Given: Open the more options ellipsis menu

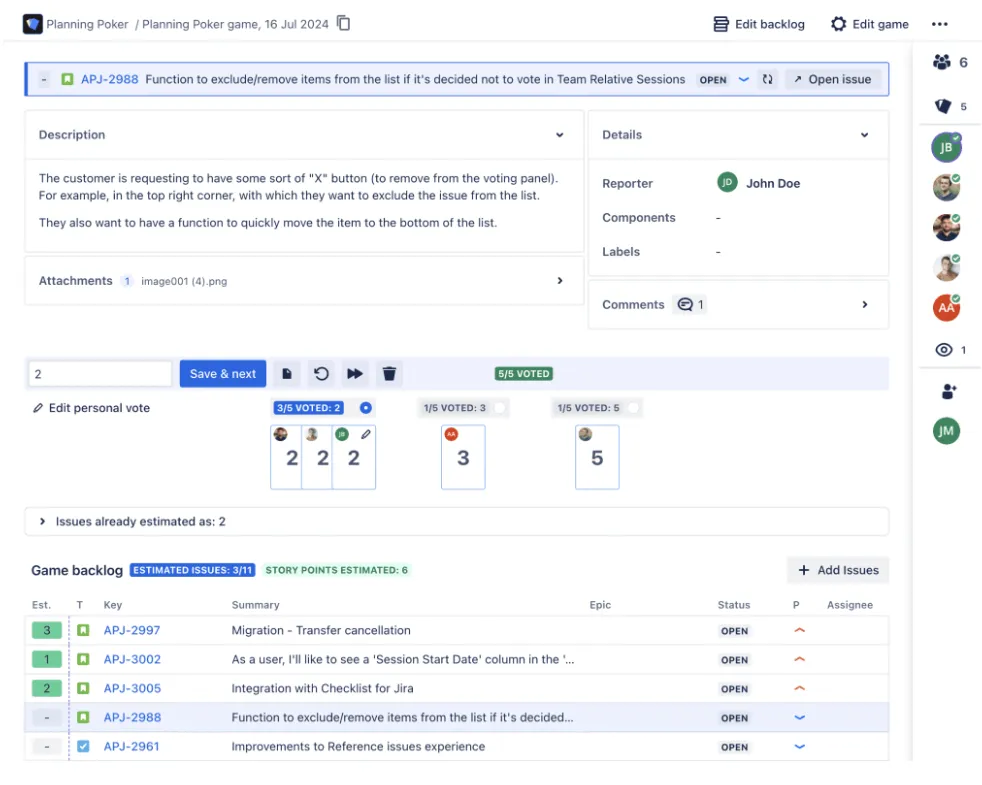Looking at the screenshot, I should (939, 24).
